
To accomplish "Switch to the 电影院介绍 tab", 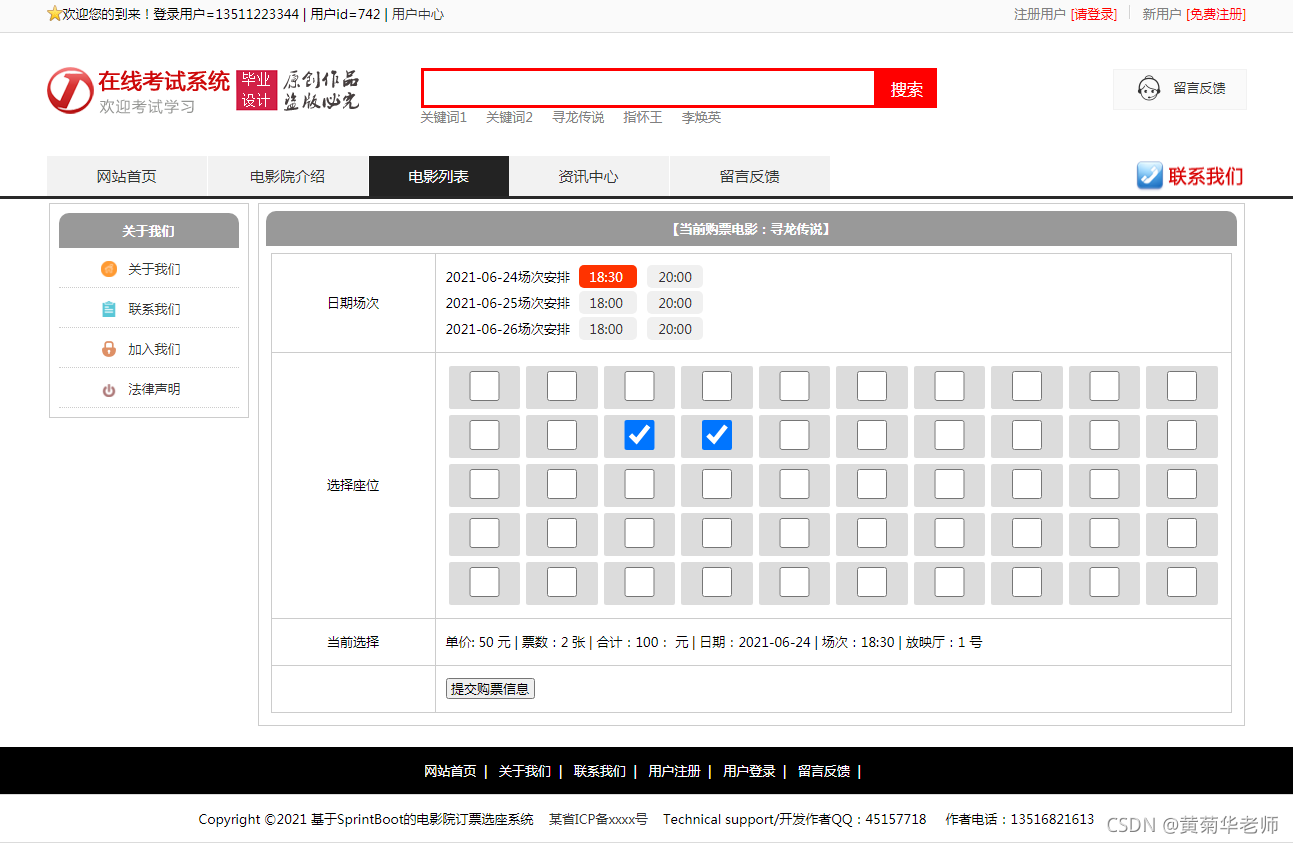I will pos(287,176).
